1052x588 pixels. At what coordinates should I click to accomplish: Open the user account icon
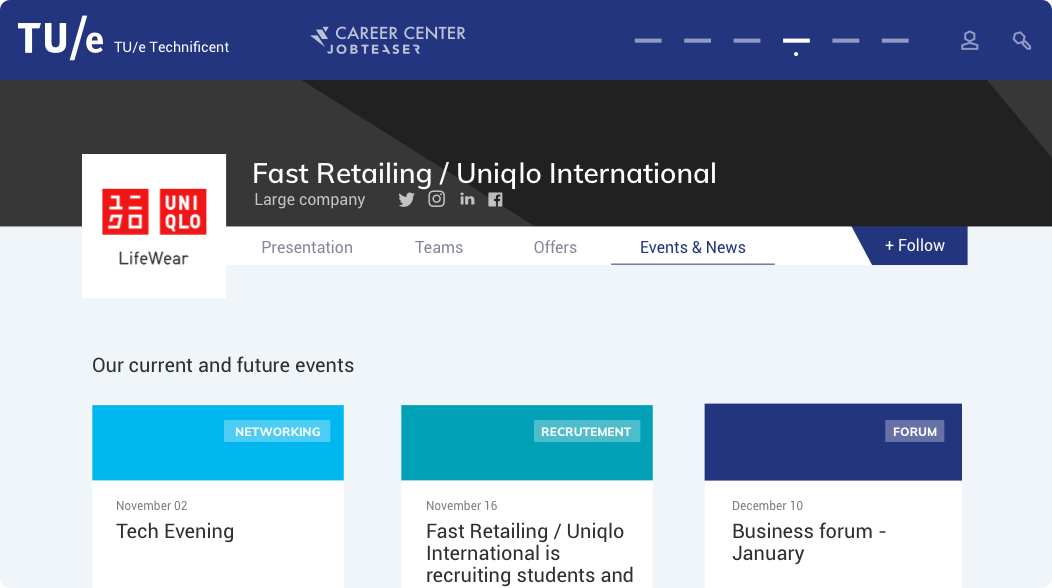(969, 41)
